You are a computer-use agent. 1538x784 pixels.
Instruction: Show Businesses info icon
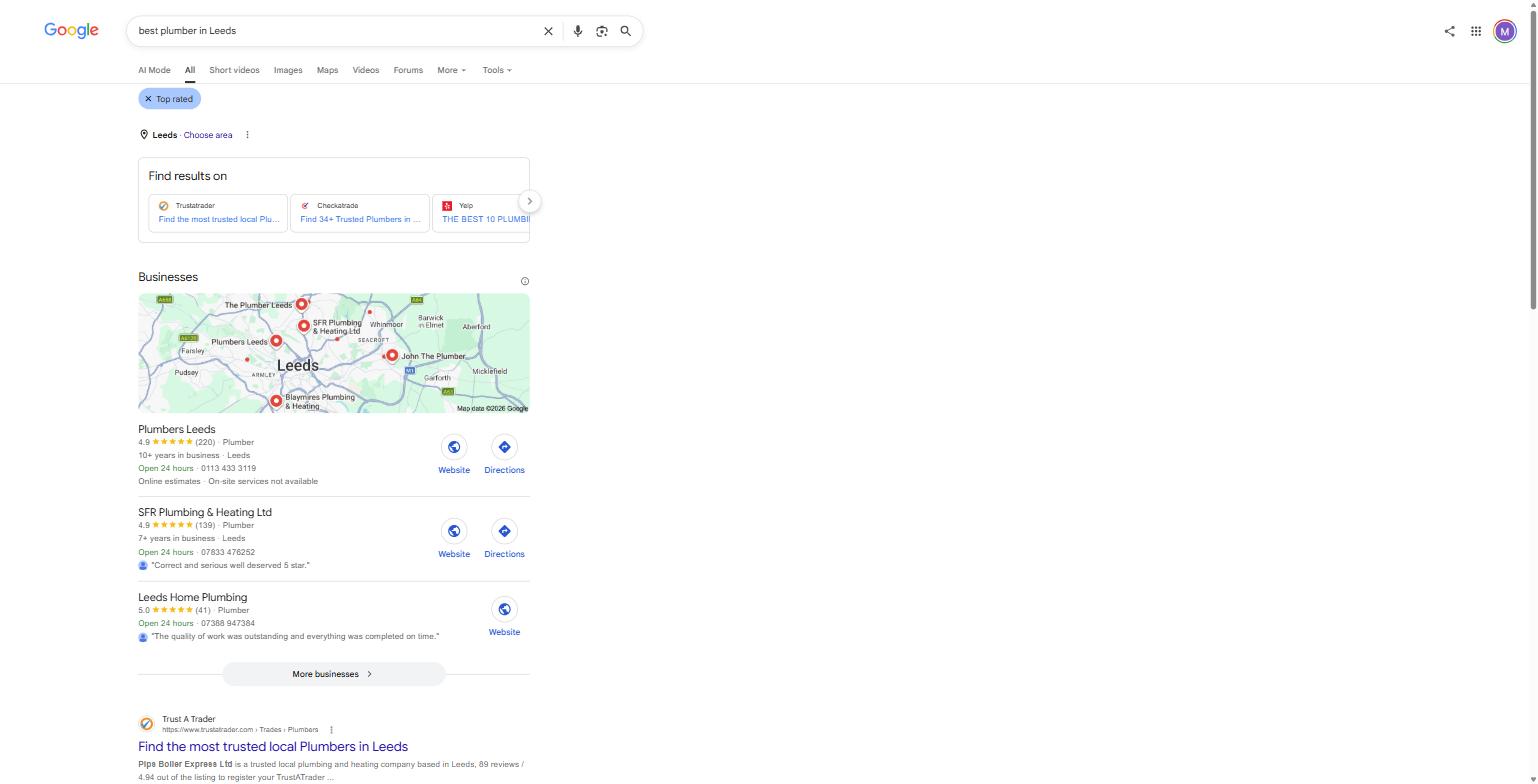pos(525,281)
